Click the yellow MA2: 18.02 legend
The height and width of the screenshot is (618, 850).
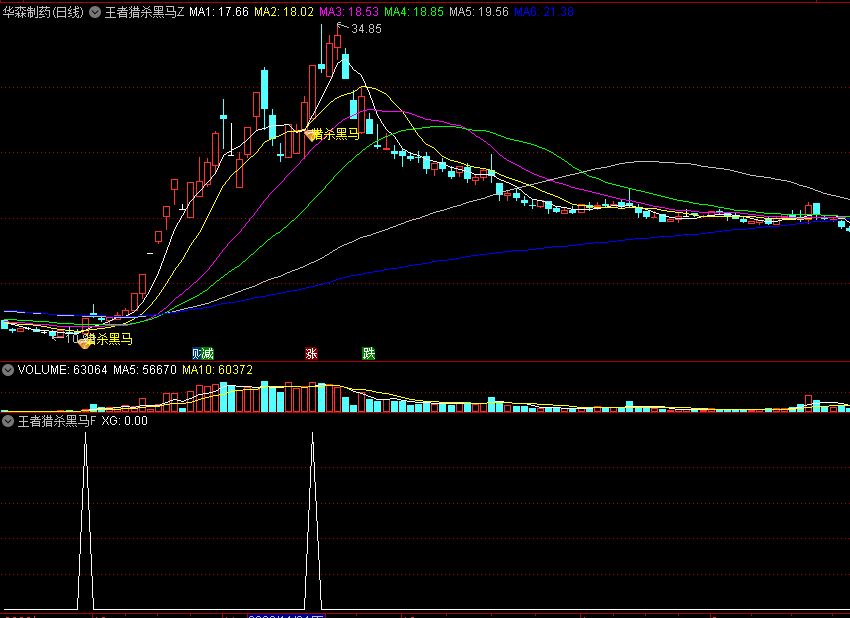(284, 12)
